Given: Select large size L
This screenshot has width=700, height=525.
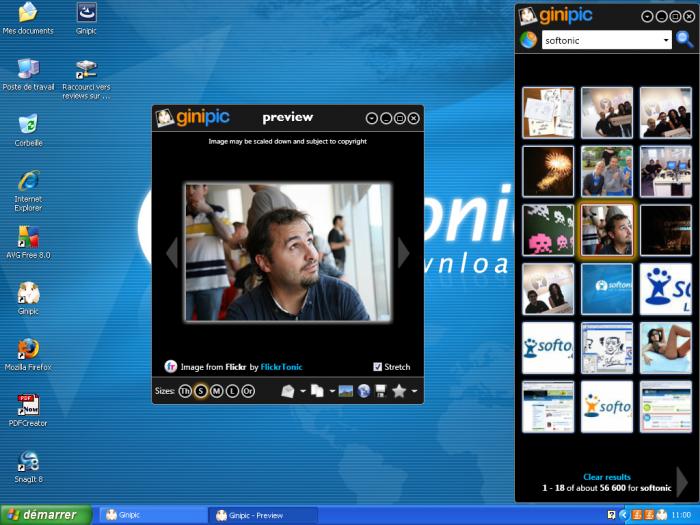Looking at the screenshot, I should tap(232, 392).
